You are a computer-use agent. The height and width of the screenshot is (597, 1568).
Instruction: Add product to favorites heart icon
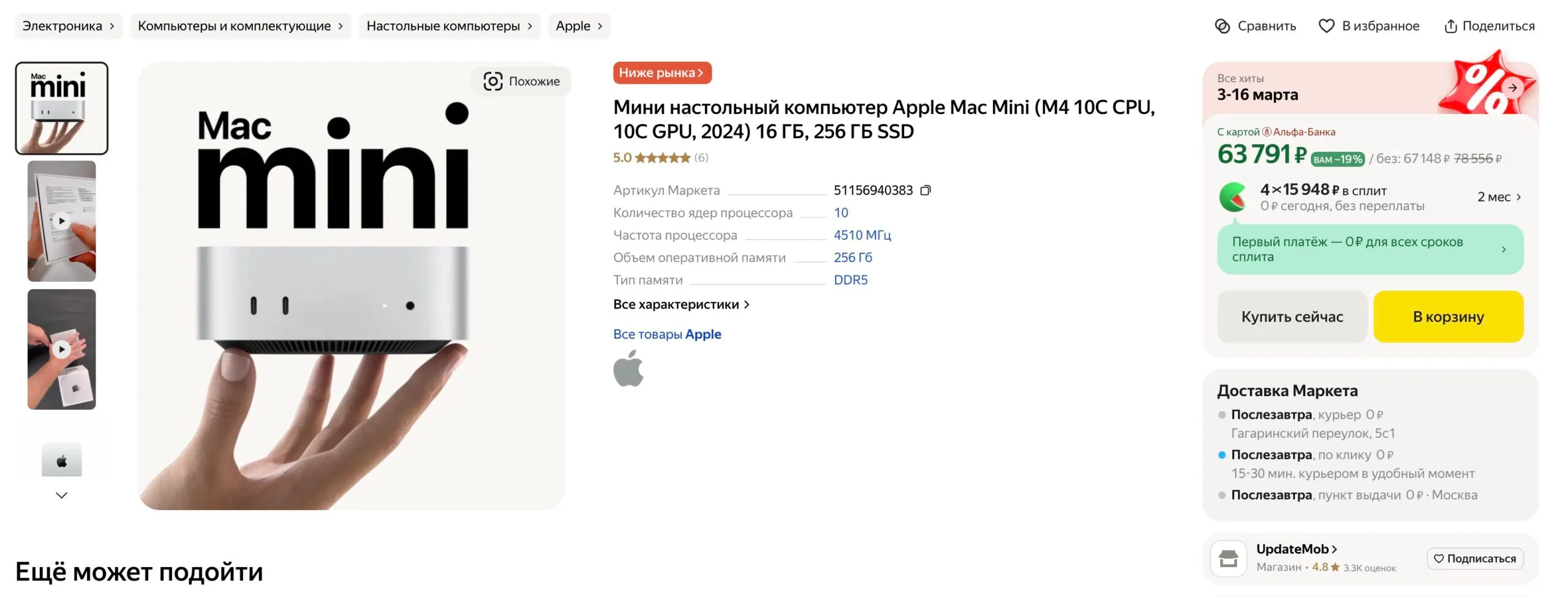pos(1326,26)
